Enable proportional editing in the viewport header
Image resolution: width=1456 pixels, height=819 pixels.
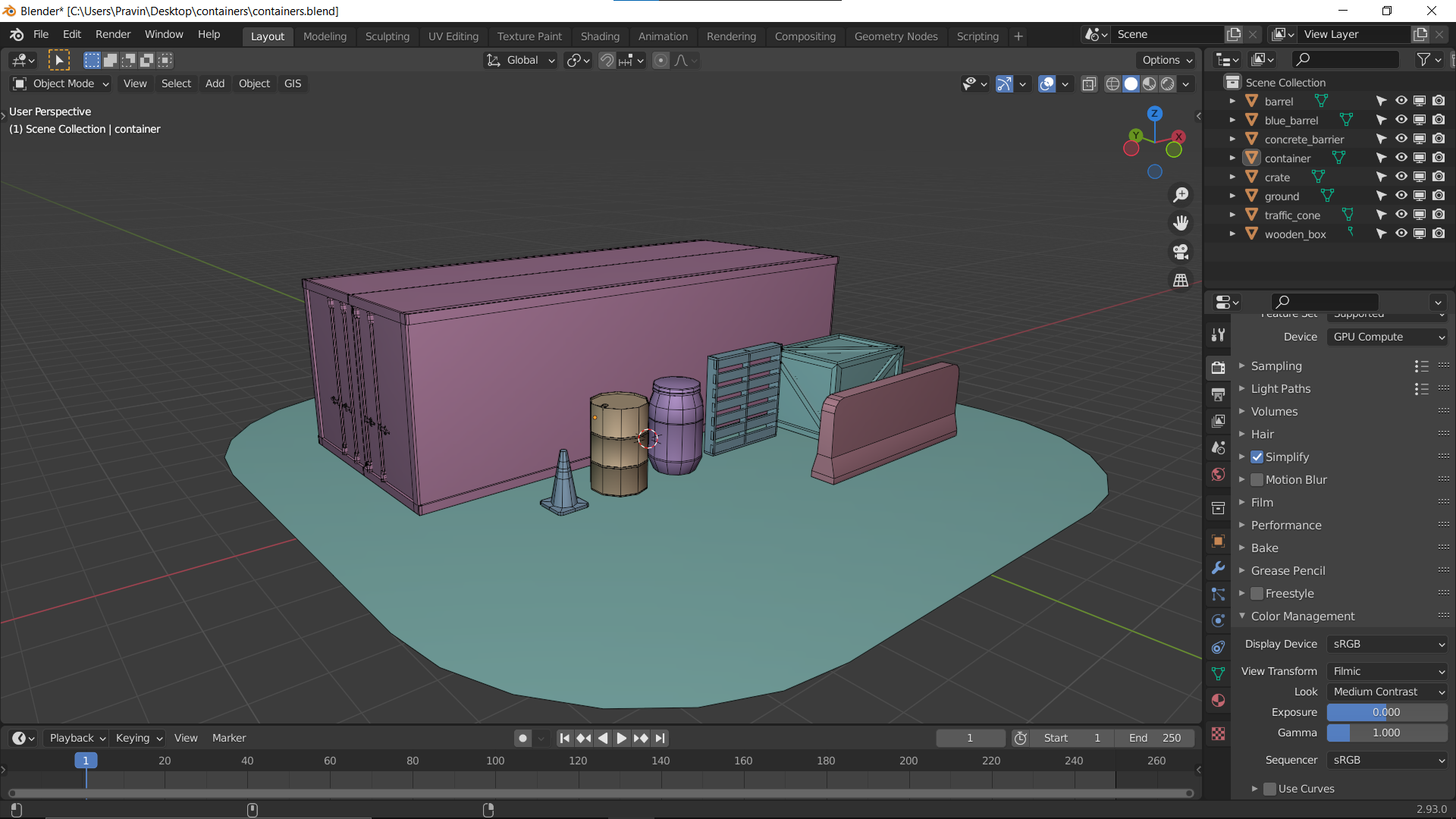point(661,60)
